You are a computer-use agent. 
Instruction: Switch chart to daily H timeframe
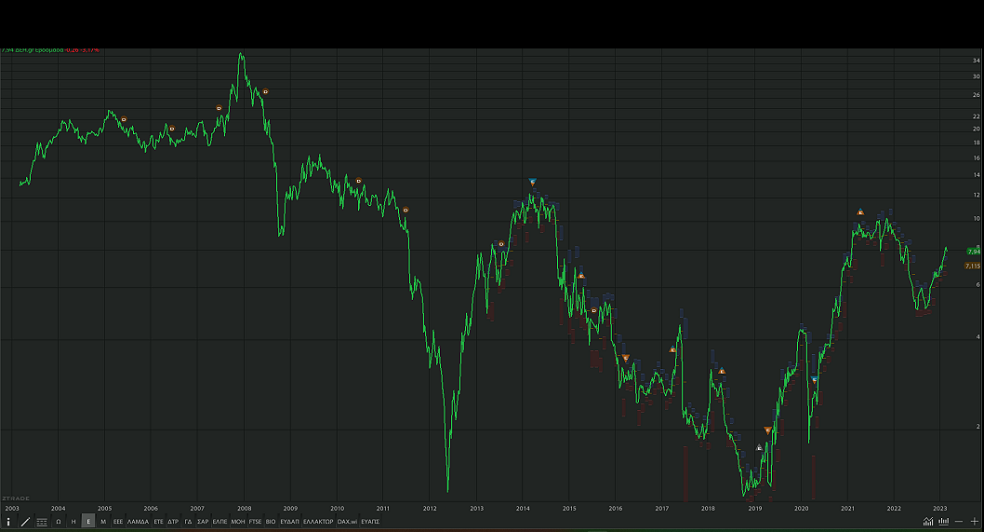73,521
